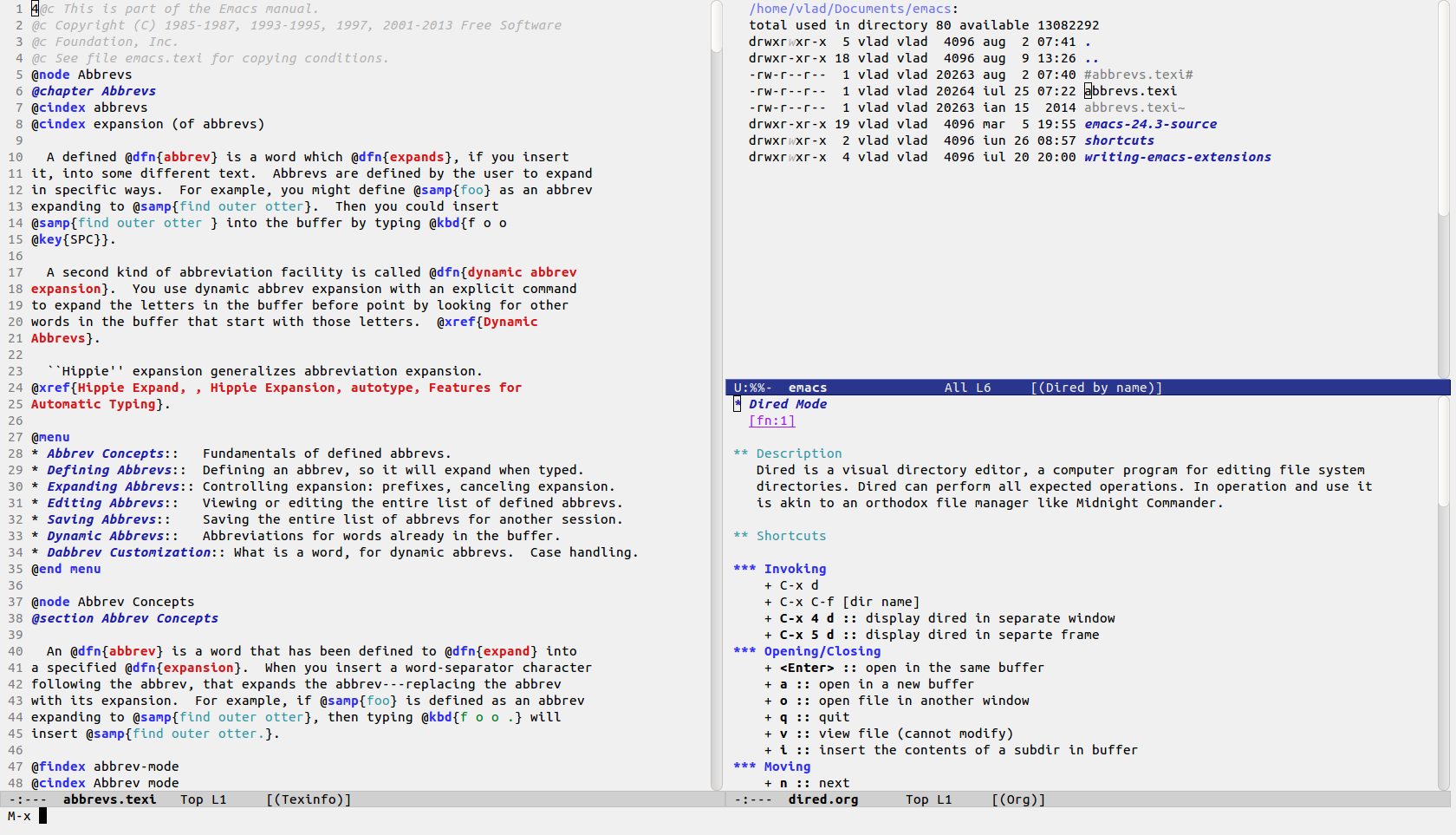
Task: Select the Abbrev Concepts menu entry
Action: pos(105,453)
